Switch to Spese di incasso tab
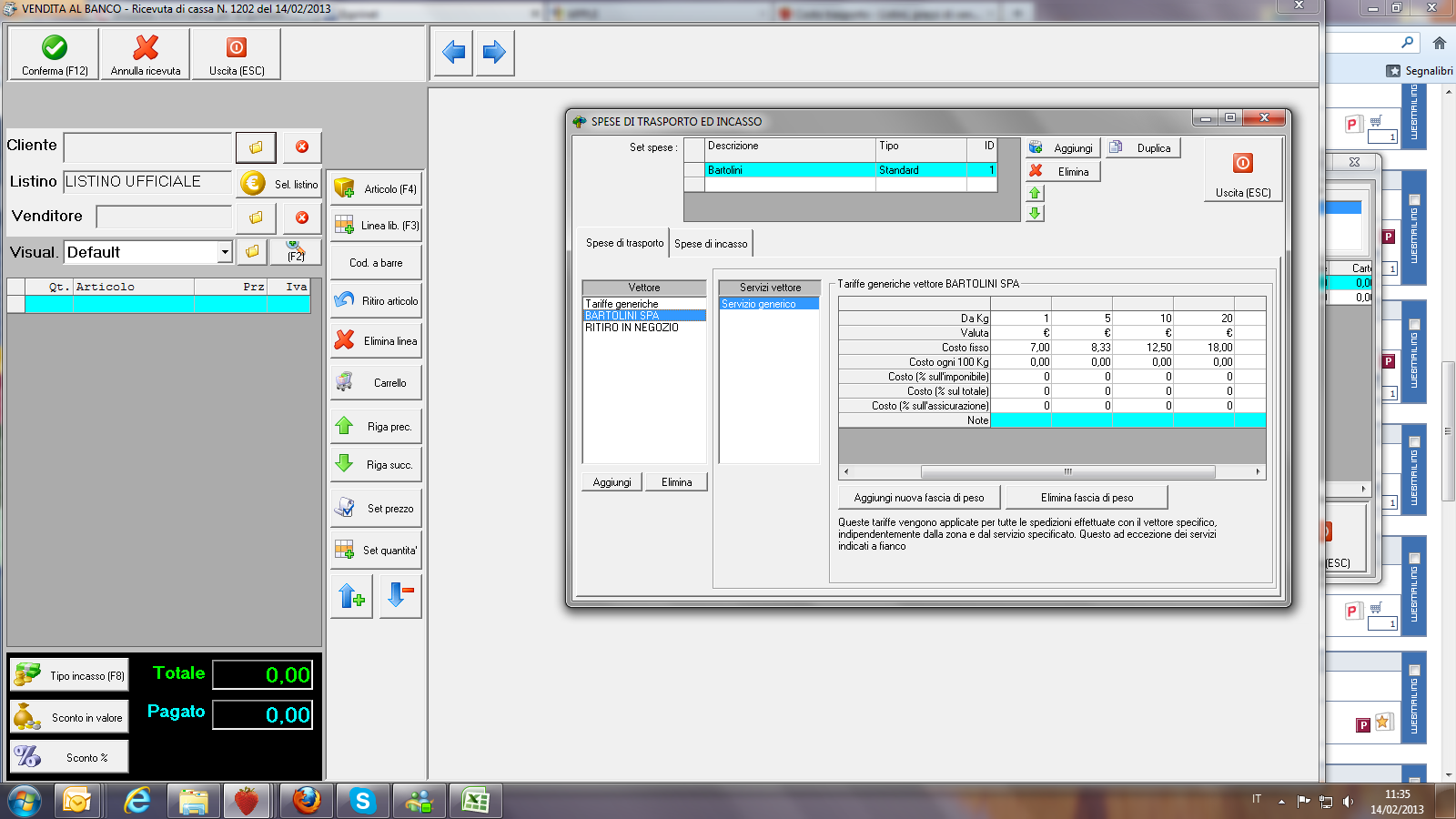Image resolution: width=1456 pixels, height=819 pixels. pos(711,244)
